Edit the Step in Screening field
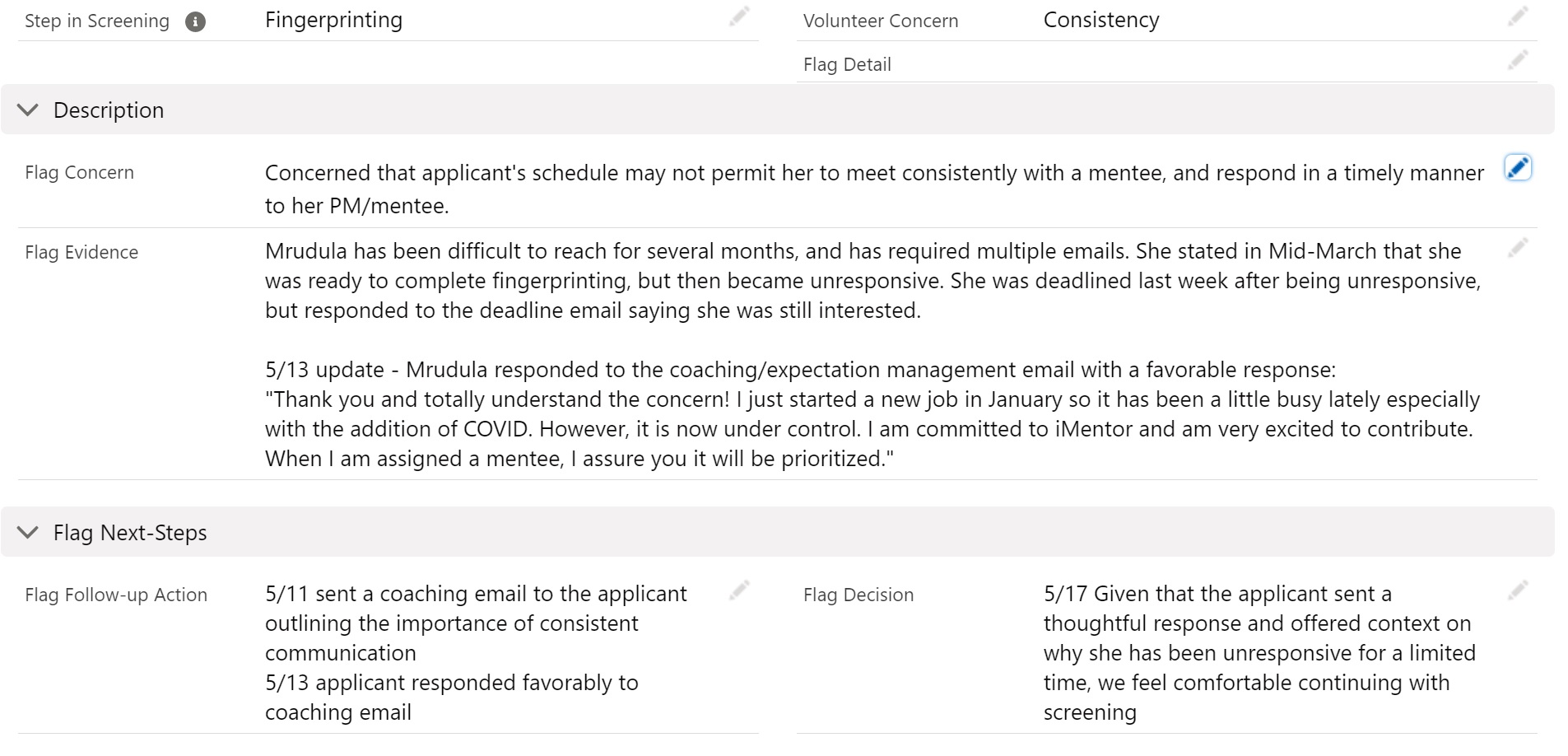The height and width of the screenshot is (756, 1568). tap(738, 16)
